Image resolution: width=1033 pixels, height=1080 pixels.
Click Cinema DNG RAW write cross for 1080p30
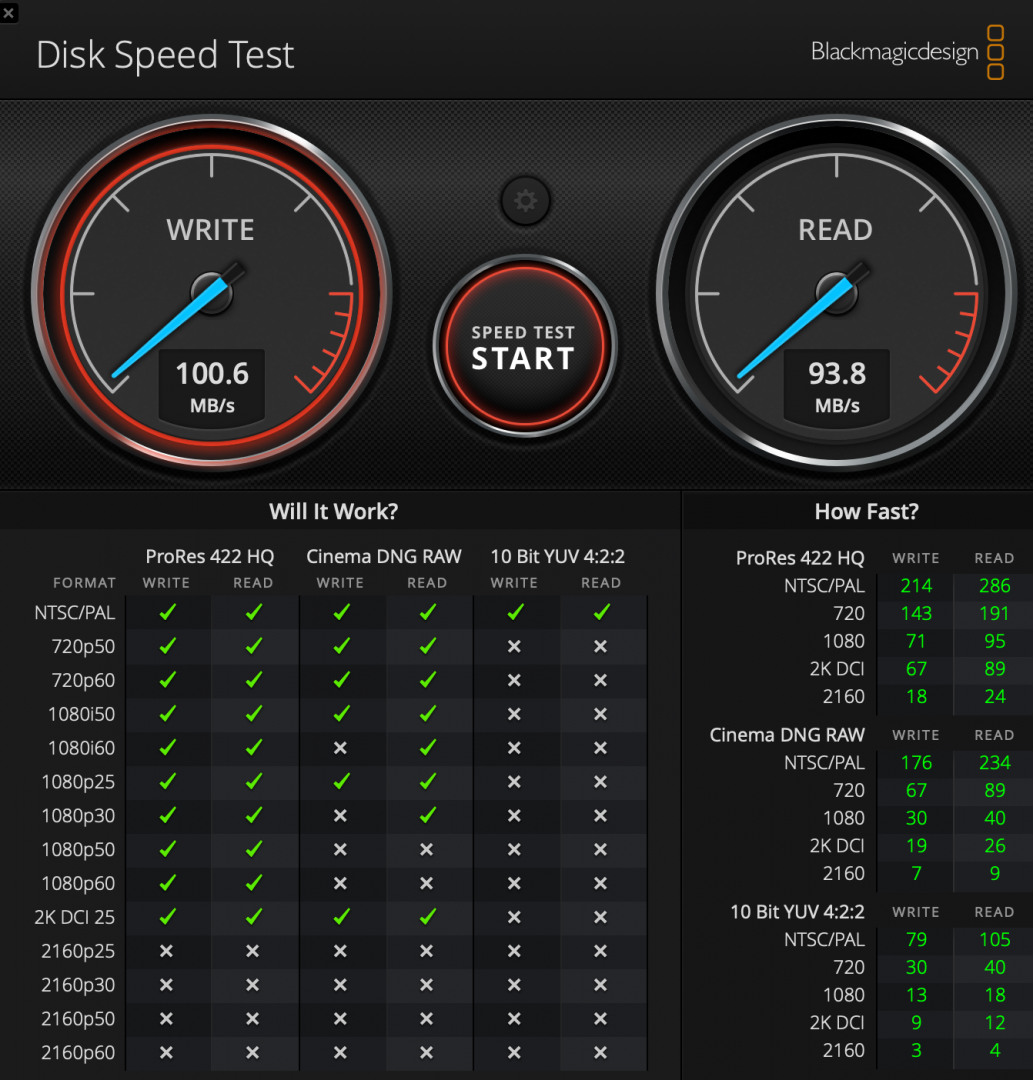click(x=340, y=816)
